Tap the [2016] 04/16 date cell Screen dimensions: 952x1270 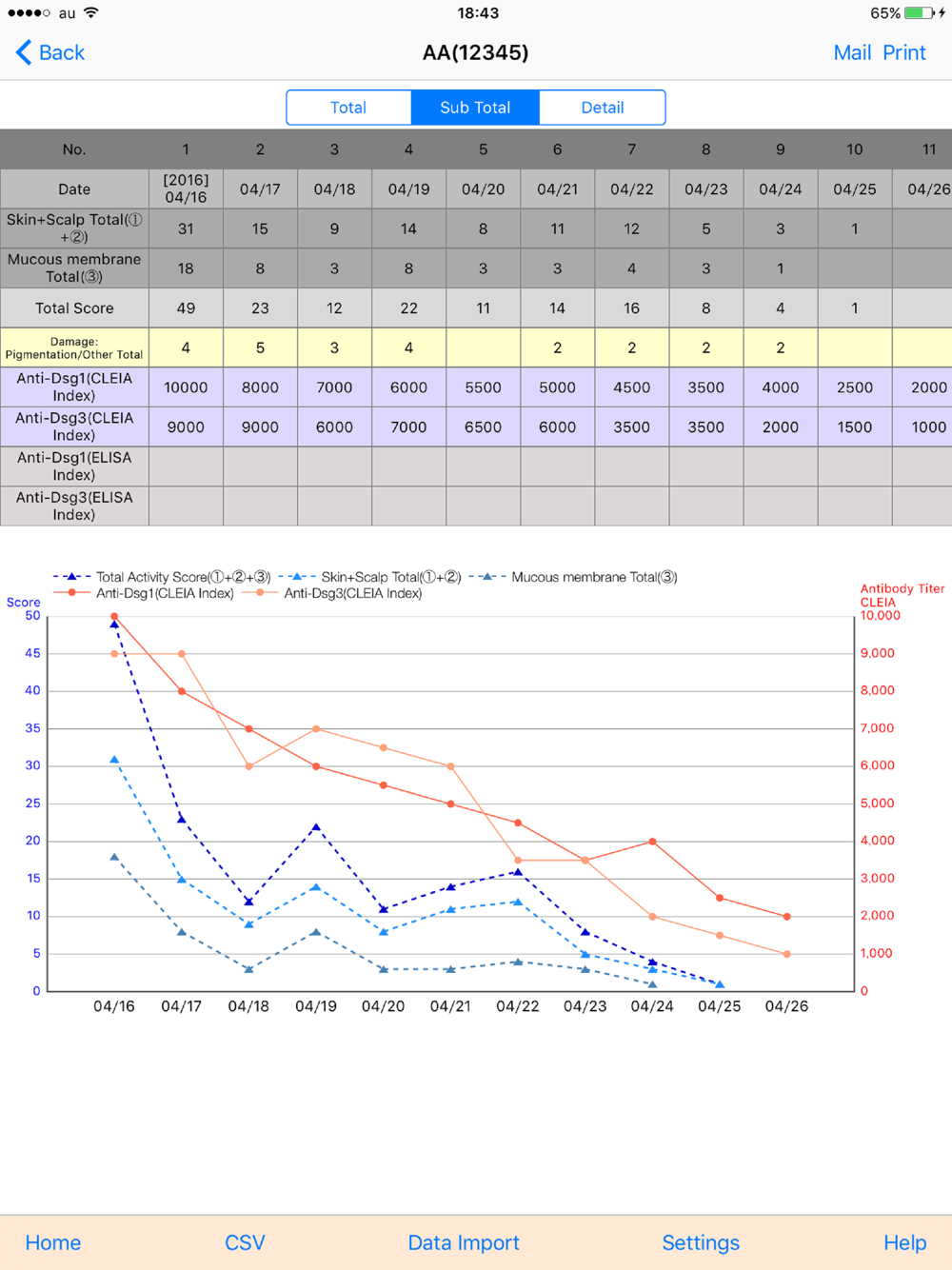186,189
